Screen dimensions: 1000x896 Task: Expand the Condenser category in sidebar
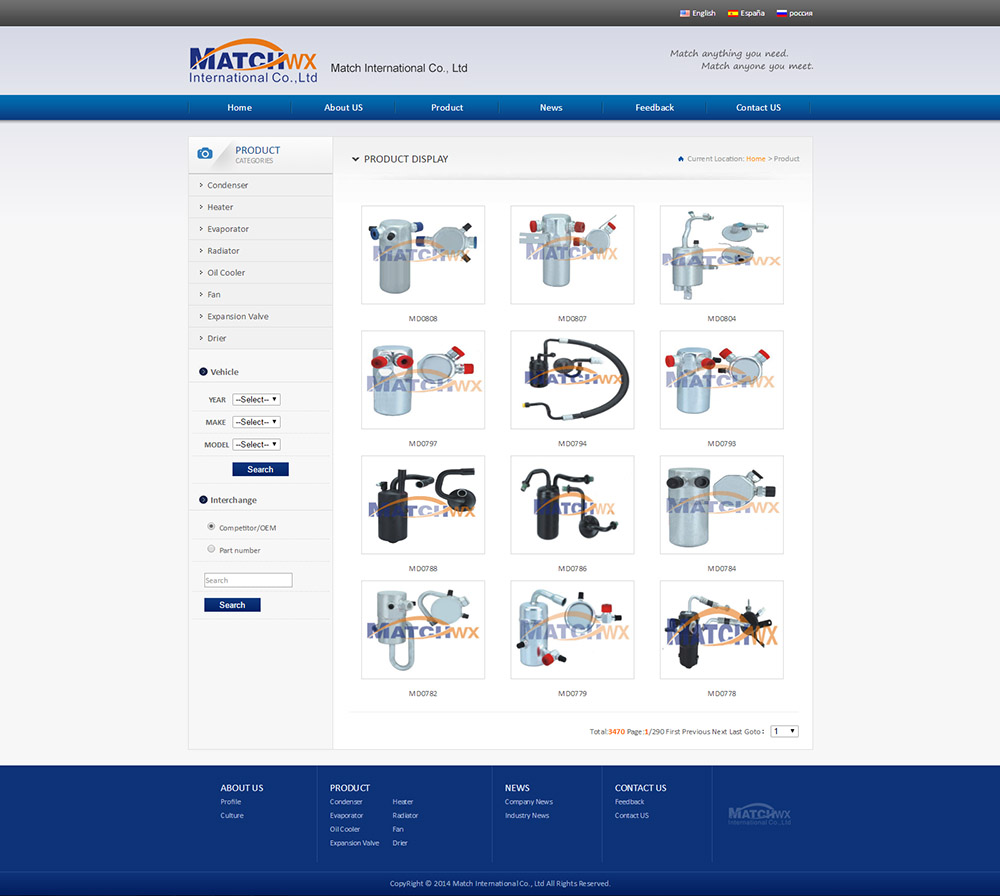click(228, 185)
